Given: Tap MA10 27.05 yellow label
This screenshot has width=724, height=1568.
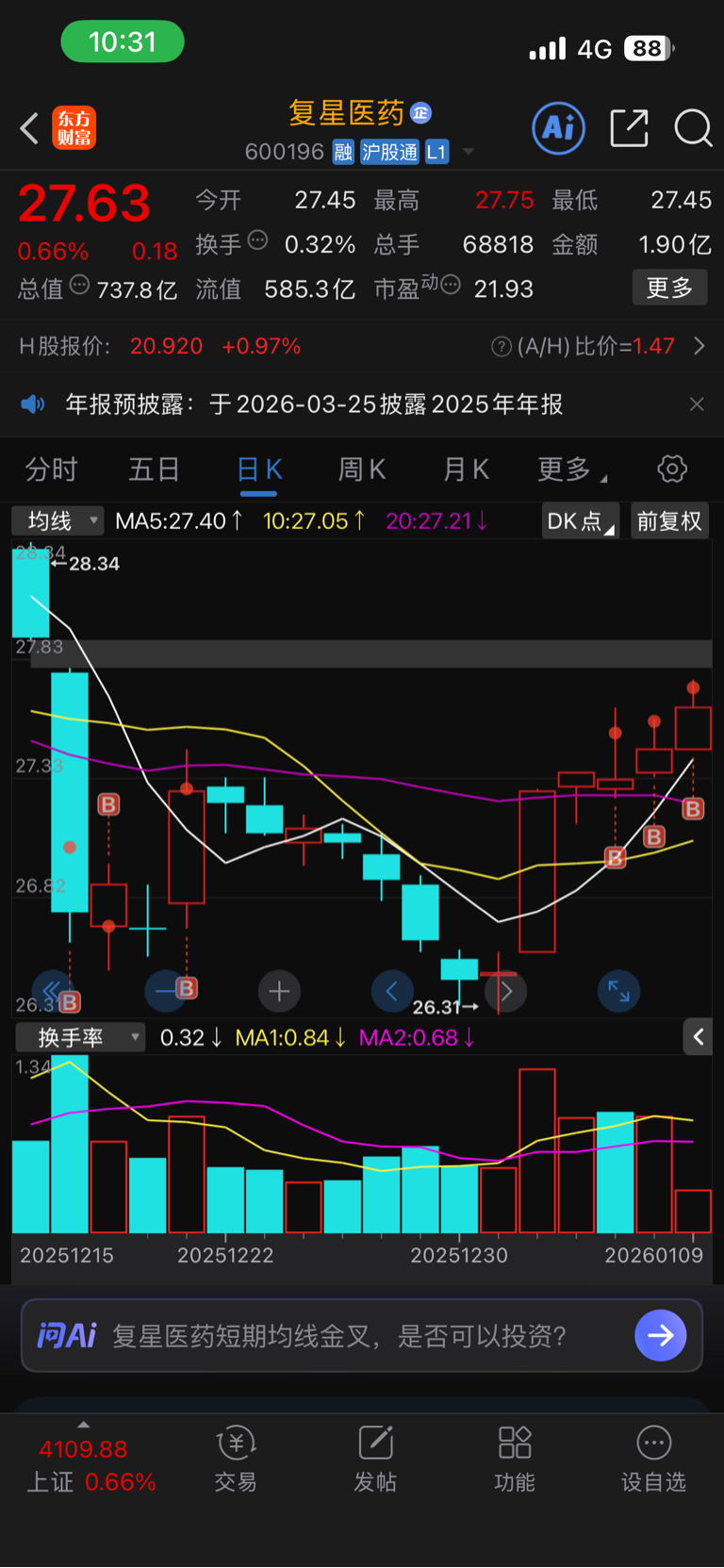Looking at the screenshot, I should tap(313, 520).
